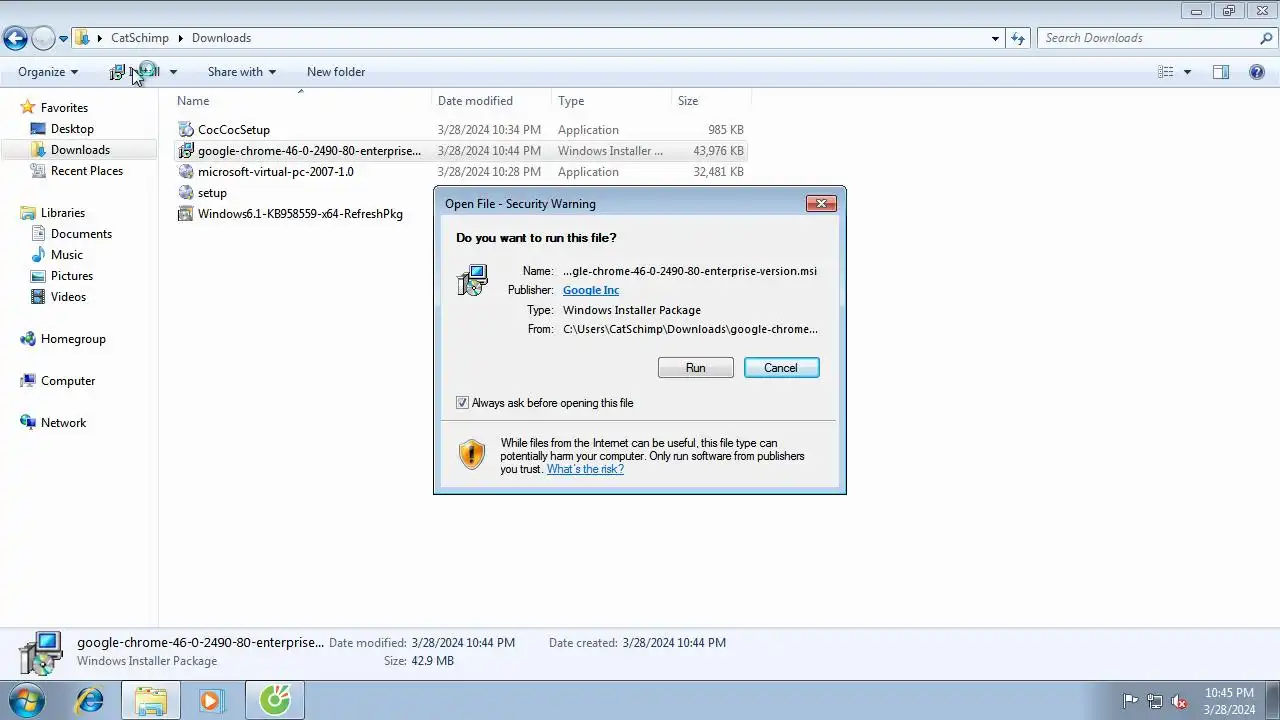Close the Open File Security Warning dialog

pos(821,204)
